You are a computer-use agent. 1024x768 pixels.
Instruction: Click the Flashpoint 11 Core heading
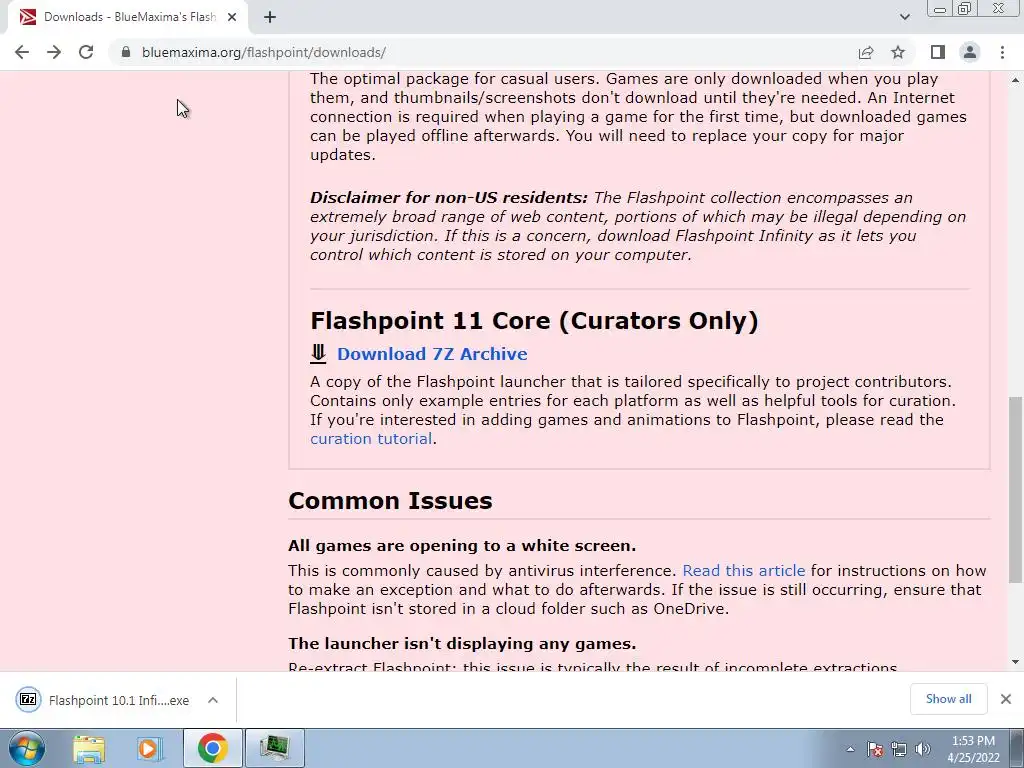pos(534,321)
